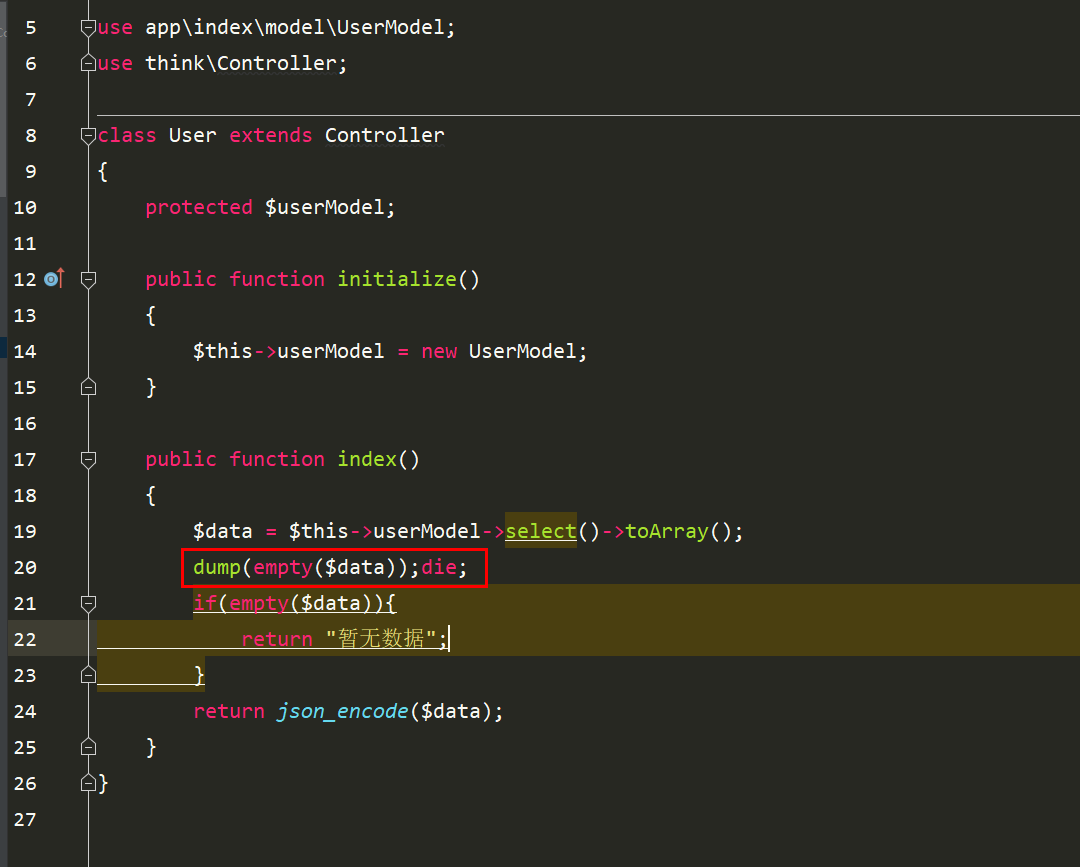Click the index function name
Screen dimensions: 1080x867
click(367, 459)
